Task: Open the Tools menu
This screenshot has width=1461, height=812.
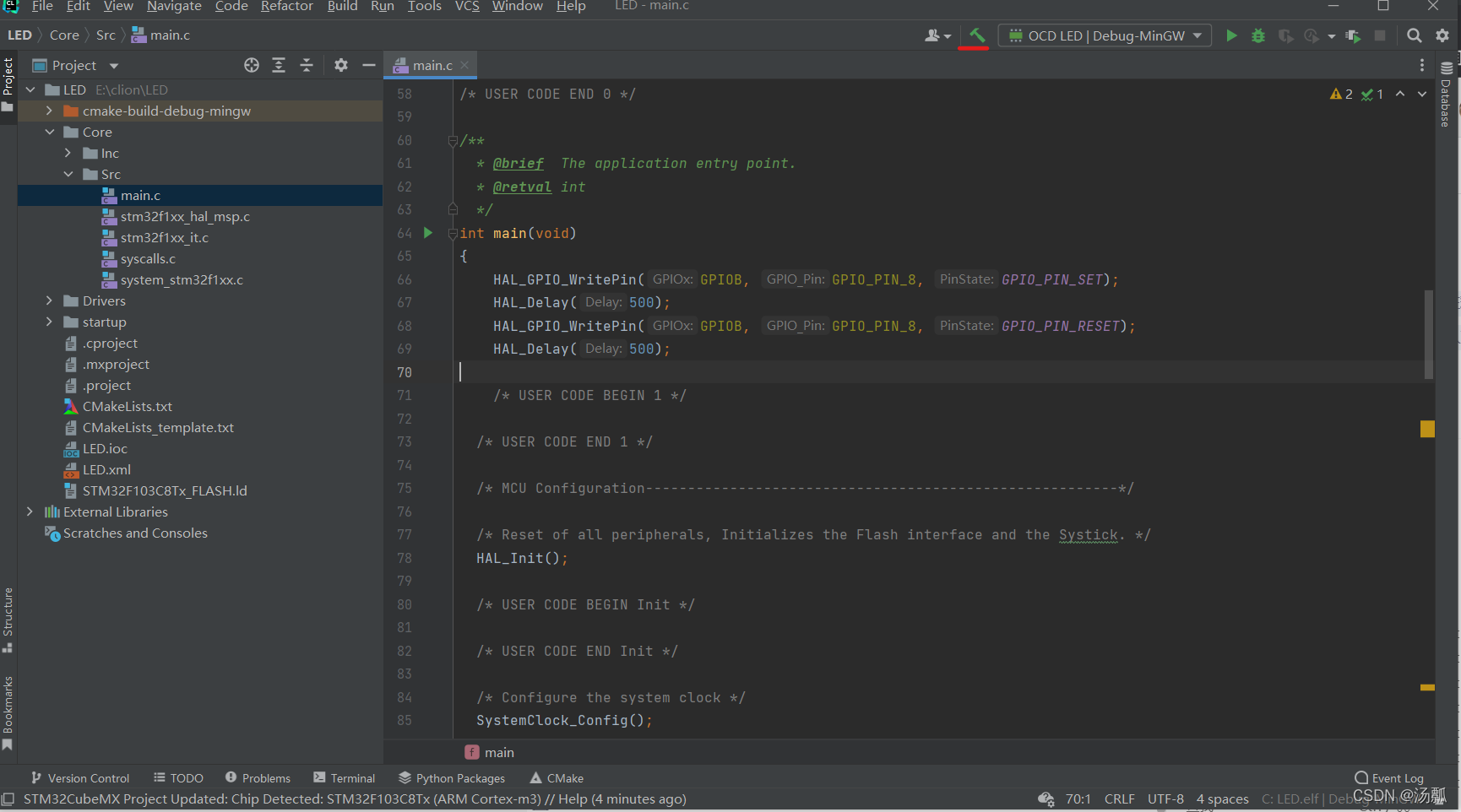Action: coord(425,6)
